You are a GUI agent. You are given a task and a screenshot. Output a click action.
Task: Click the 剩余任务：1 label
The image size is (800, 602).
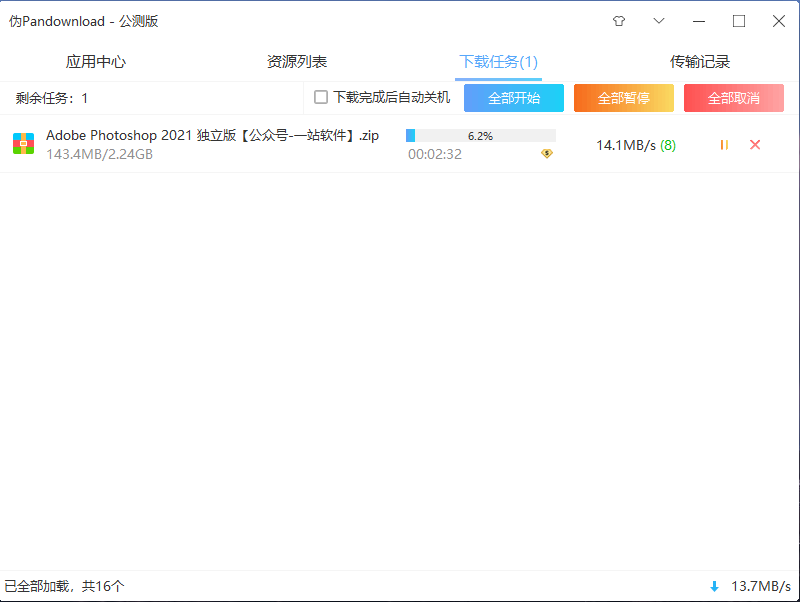[52, 98]
